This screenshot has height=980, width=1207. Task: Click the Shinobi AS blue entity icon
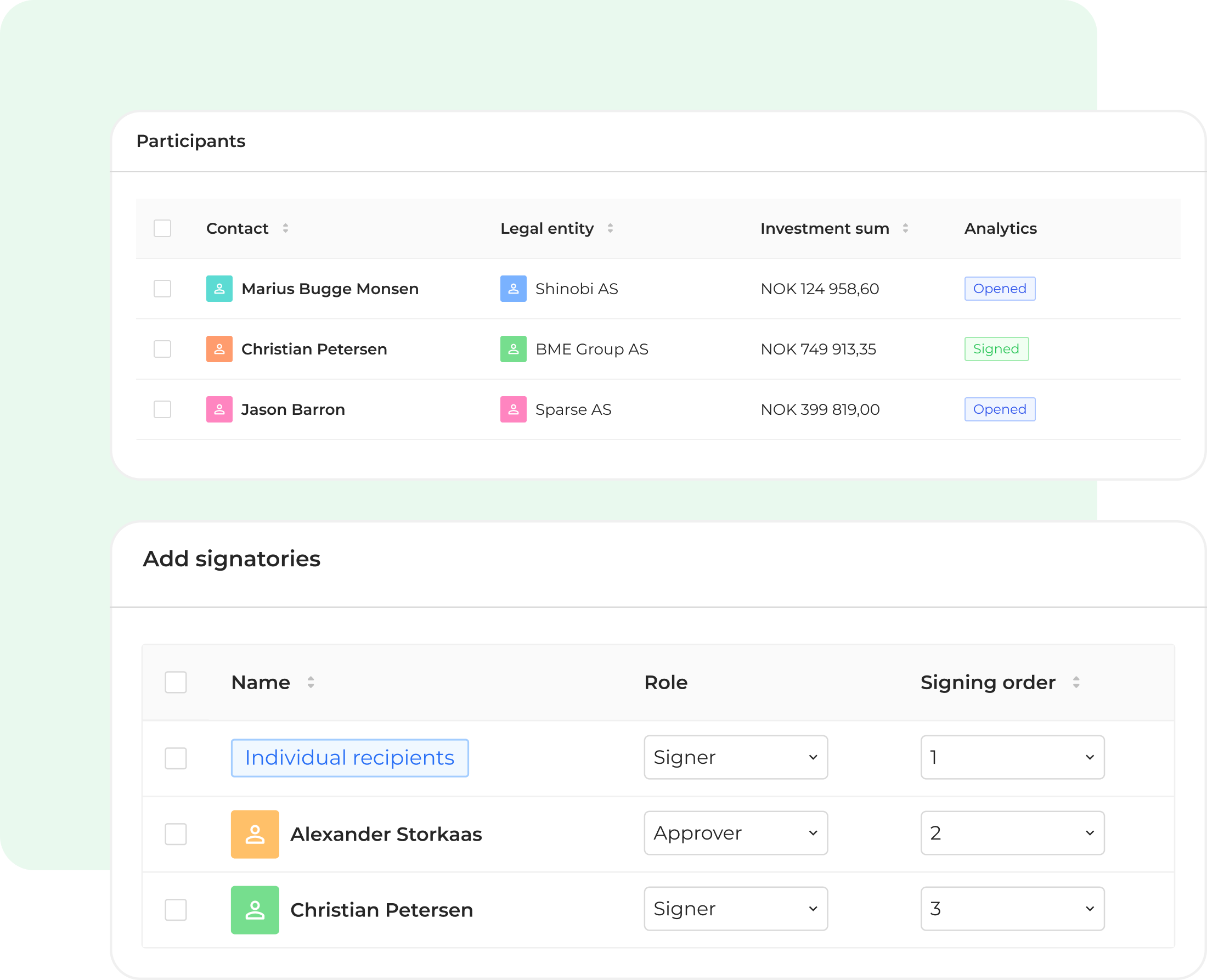513,289
